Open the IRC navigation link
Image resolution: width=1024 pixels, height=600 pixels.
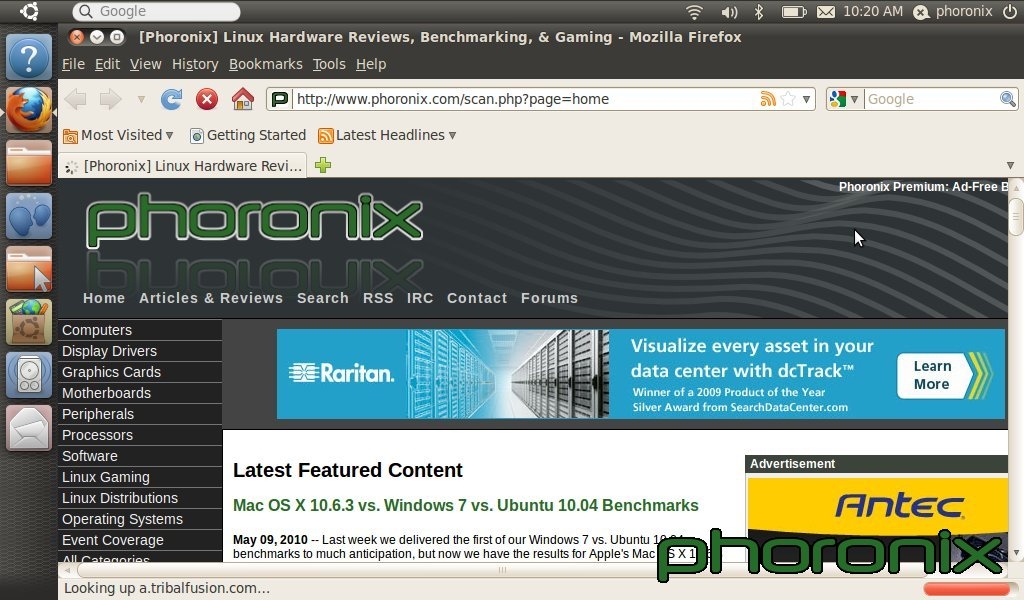(420, 298)
